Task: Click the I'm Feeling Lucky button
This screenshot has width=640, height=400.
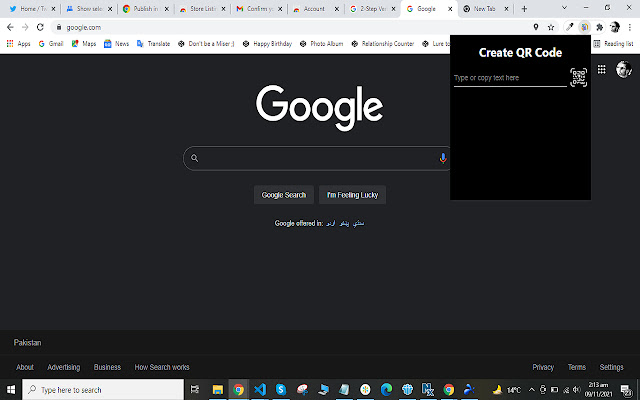Action: [352, 195]
